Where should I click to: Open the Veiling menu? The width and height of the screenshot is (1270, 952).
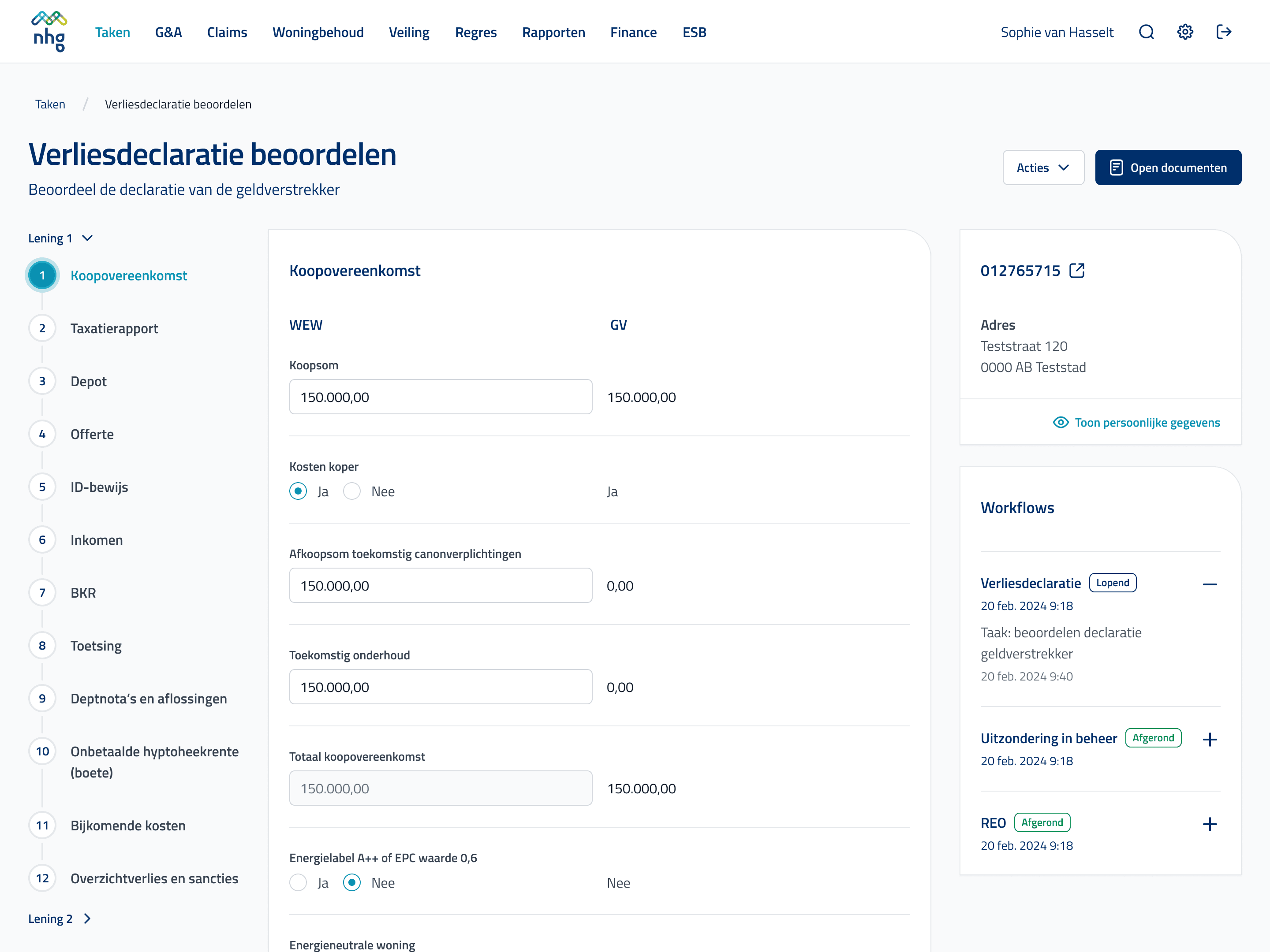(x=409, y=32)
